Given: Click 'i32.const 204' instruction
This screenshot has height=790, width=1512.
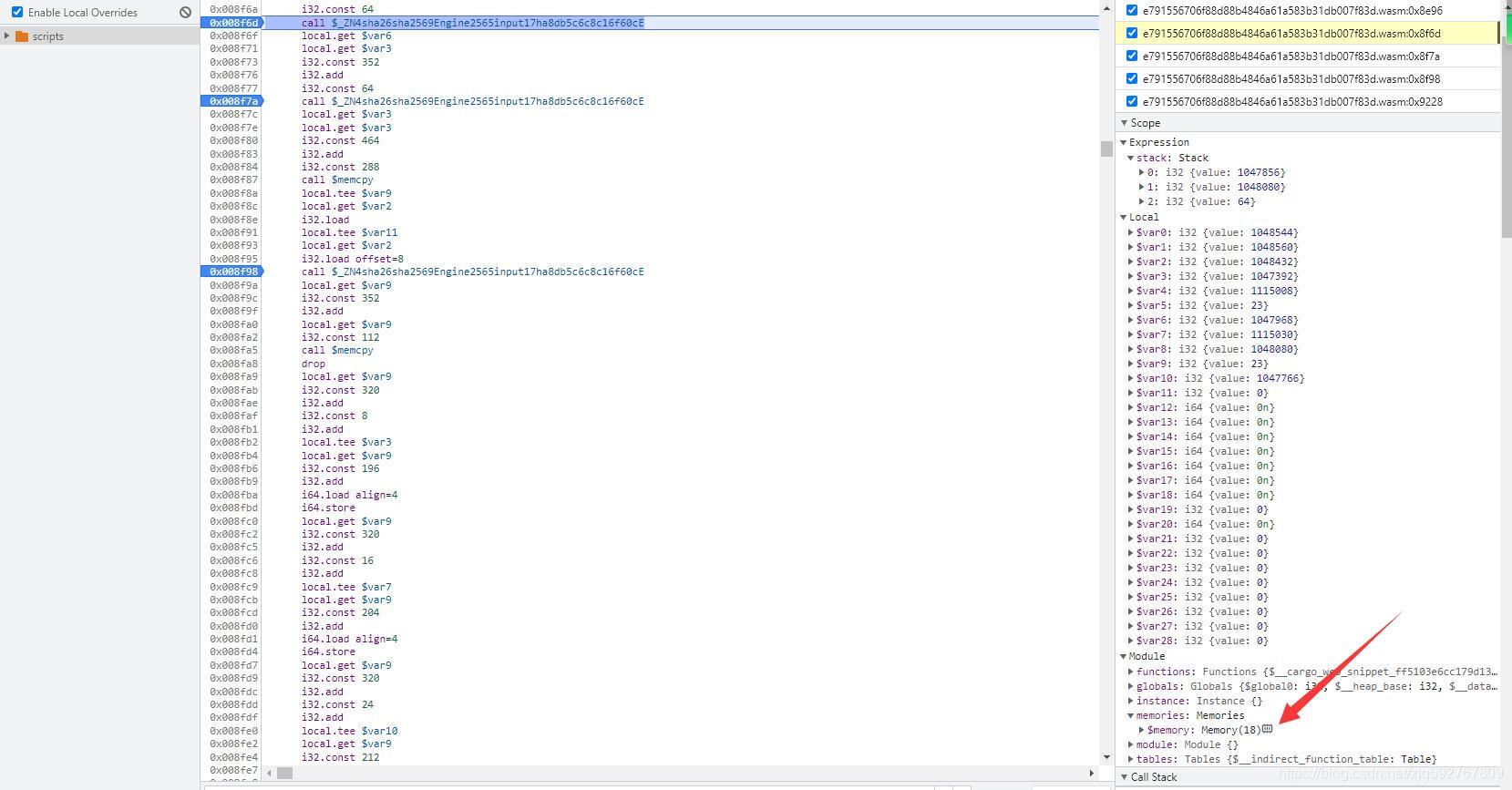Looking at the screenshot, I should [x=340, y=612].
